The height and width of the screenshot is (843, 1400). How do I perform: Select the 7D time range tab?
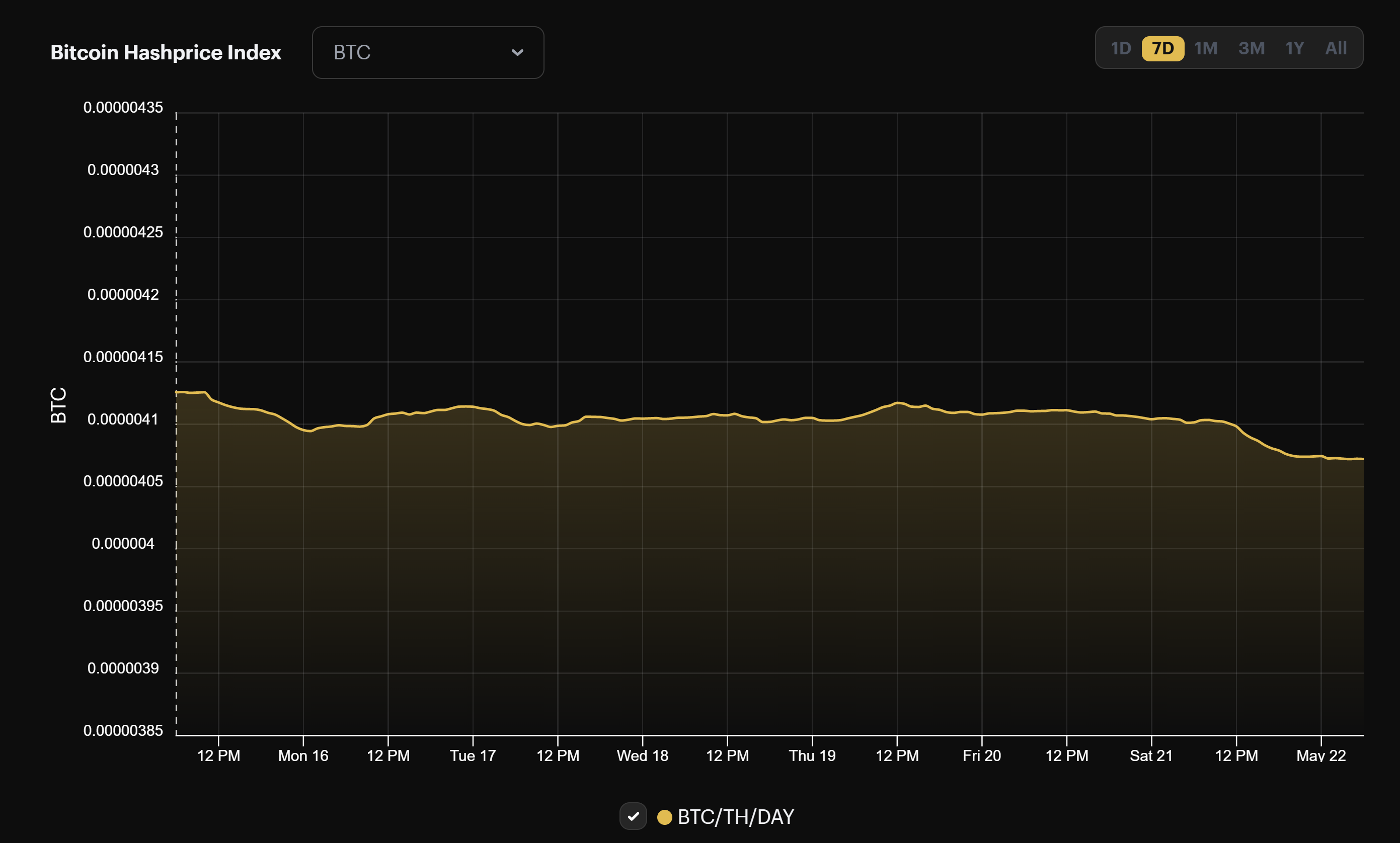(x=1162, y=48)
